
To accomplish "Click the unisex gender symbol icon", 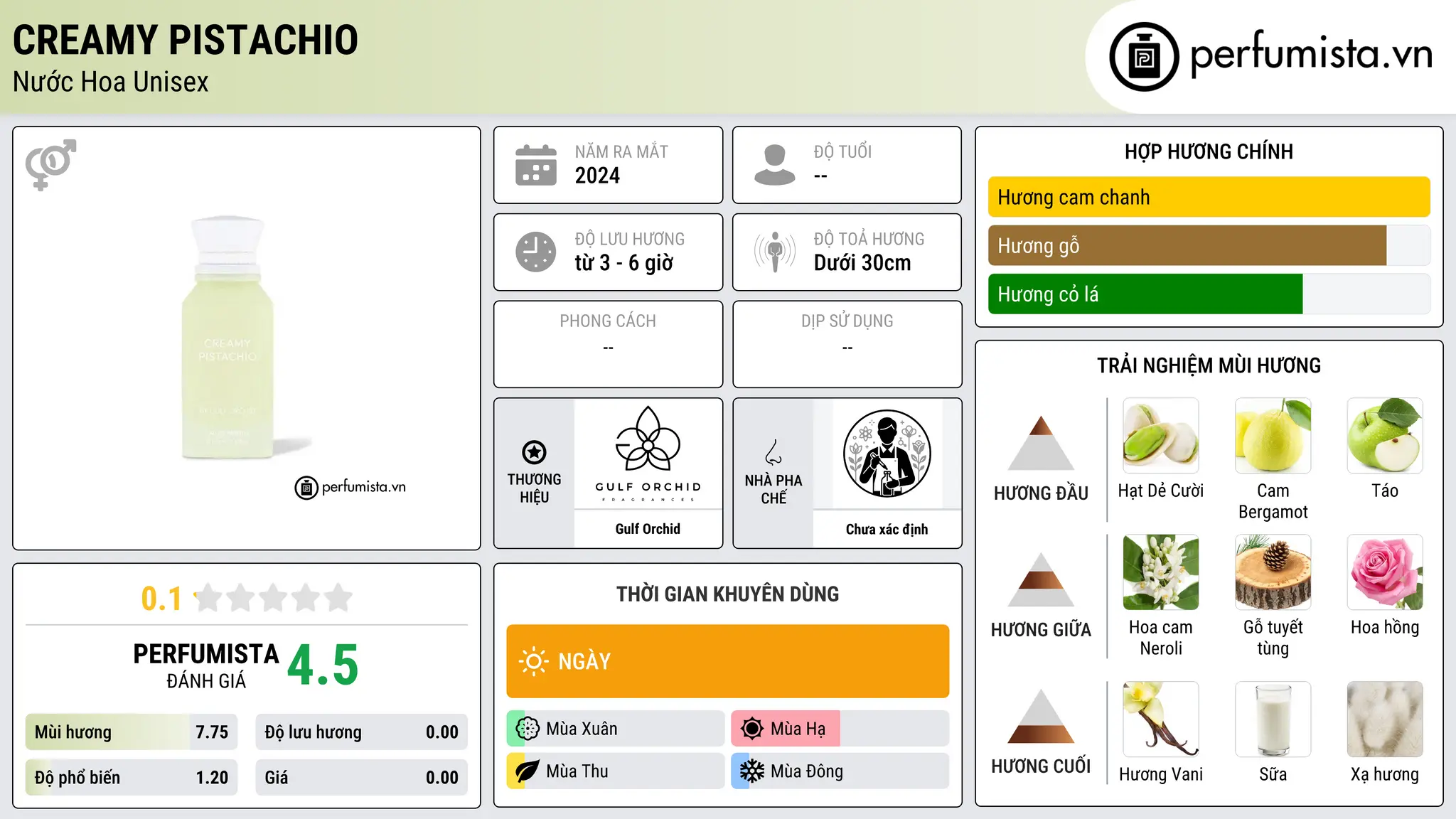I will 50,164.
